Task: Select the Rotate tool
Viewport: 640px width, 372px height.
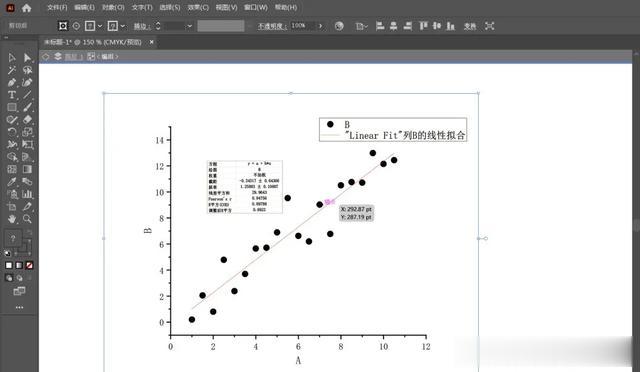Action: [x=11, y=132]
